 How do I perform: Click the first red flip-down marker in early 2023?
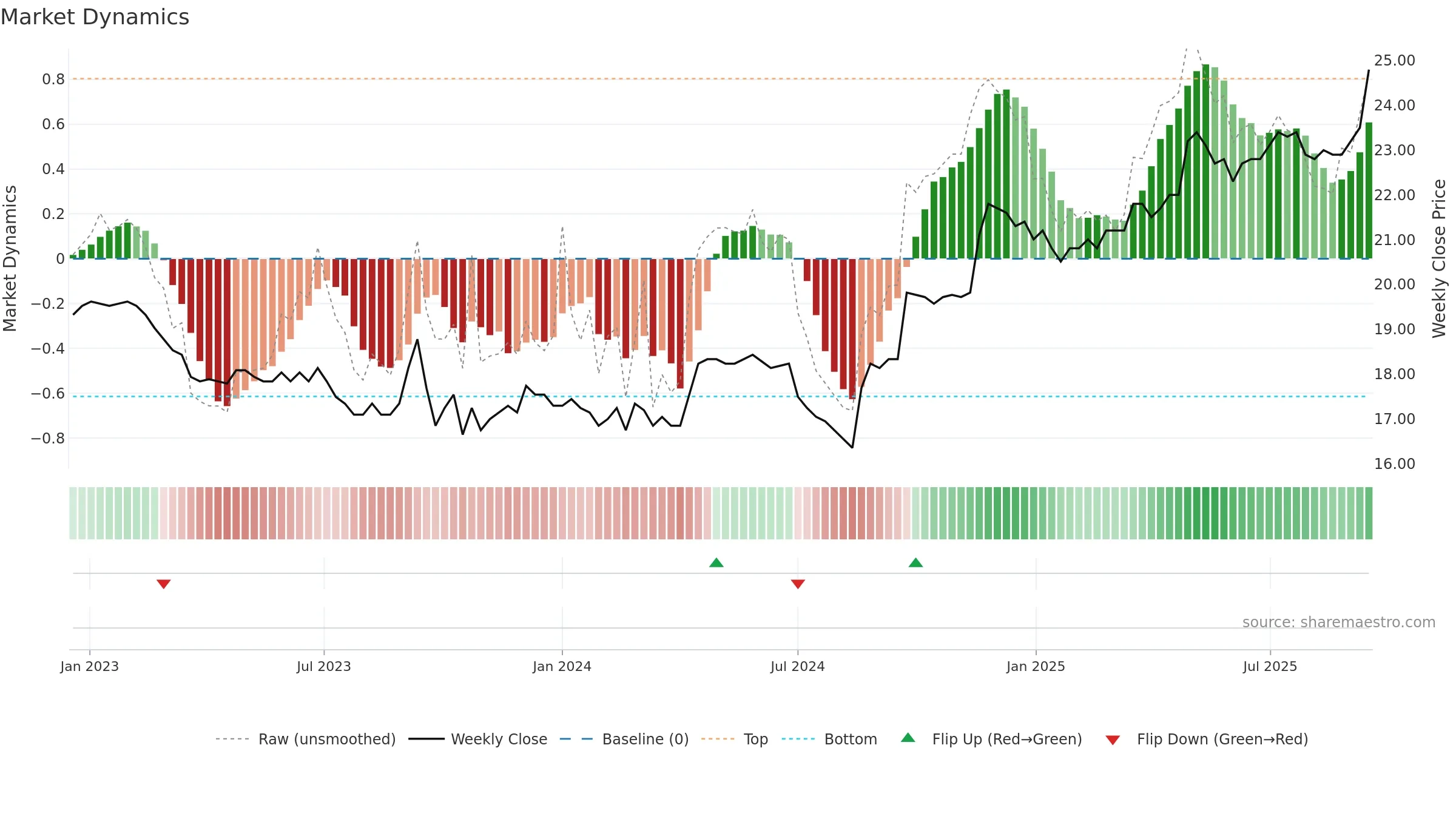pos(163,584)
